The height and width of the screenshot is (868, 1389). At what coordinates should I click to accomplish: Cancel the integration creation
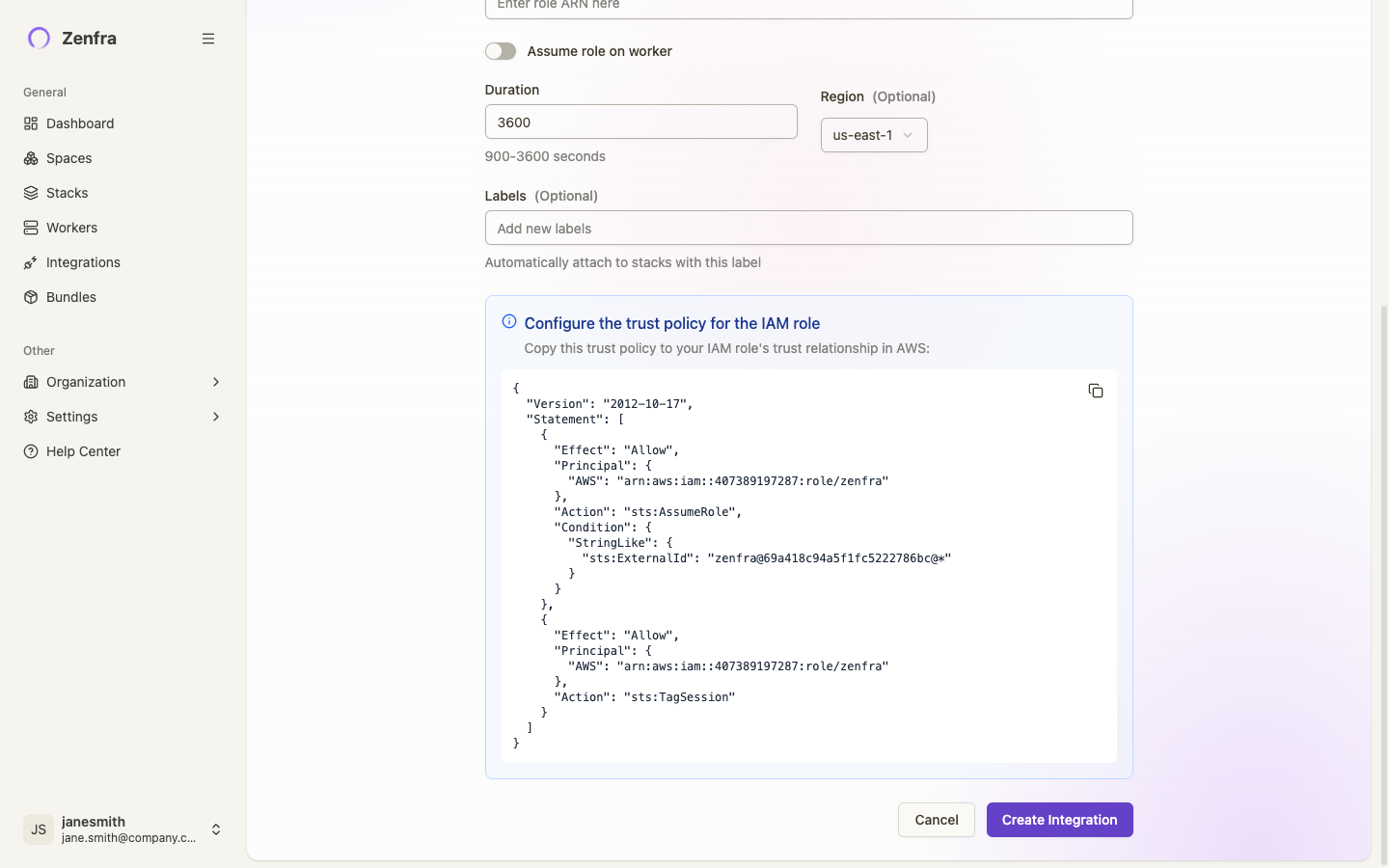point(936,820)
